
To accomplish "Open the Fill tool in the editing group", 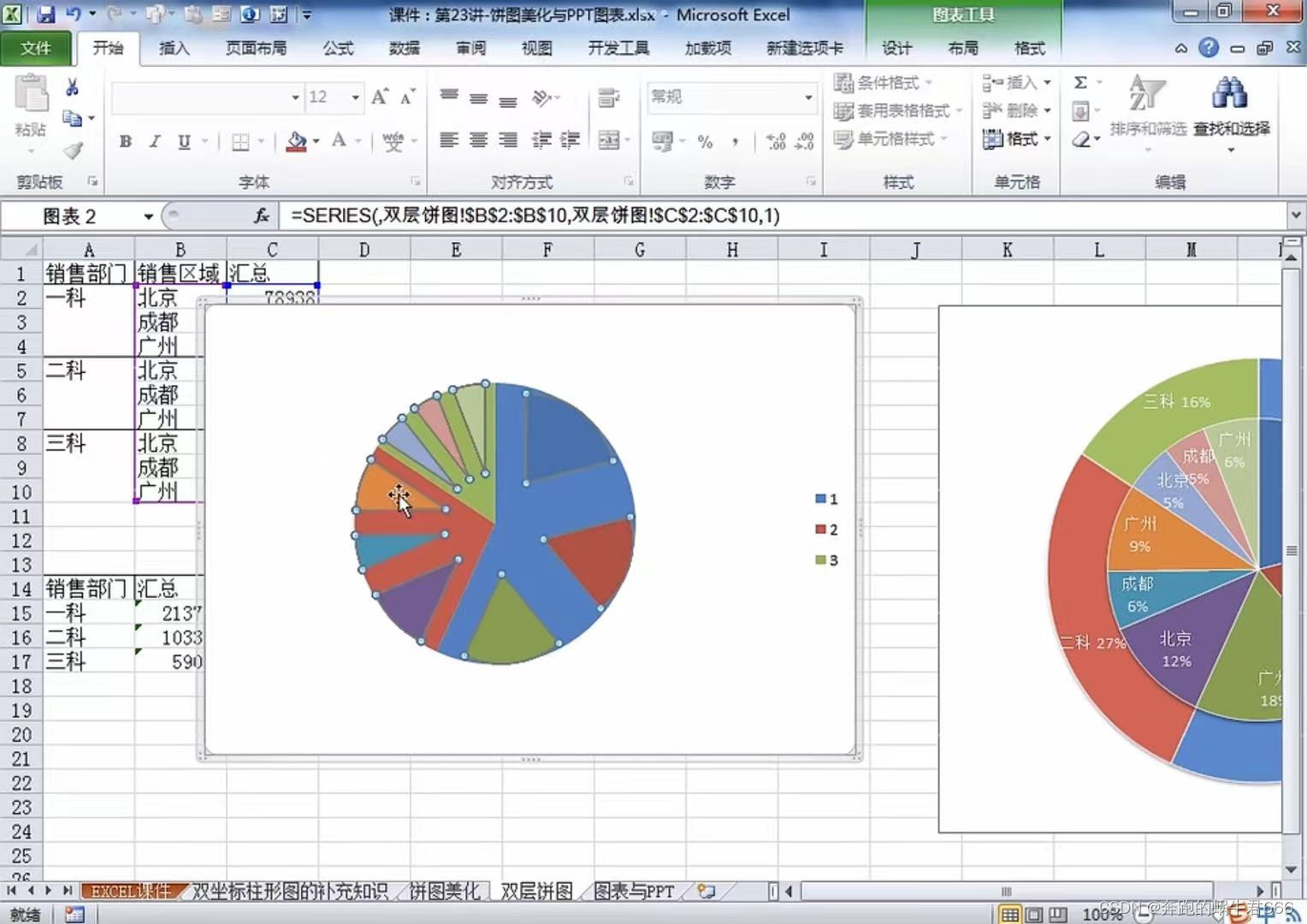I will click(x=1080, y=111).
